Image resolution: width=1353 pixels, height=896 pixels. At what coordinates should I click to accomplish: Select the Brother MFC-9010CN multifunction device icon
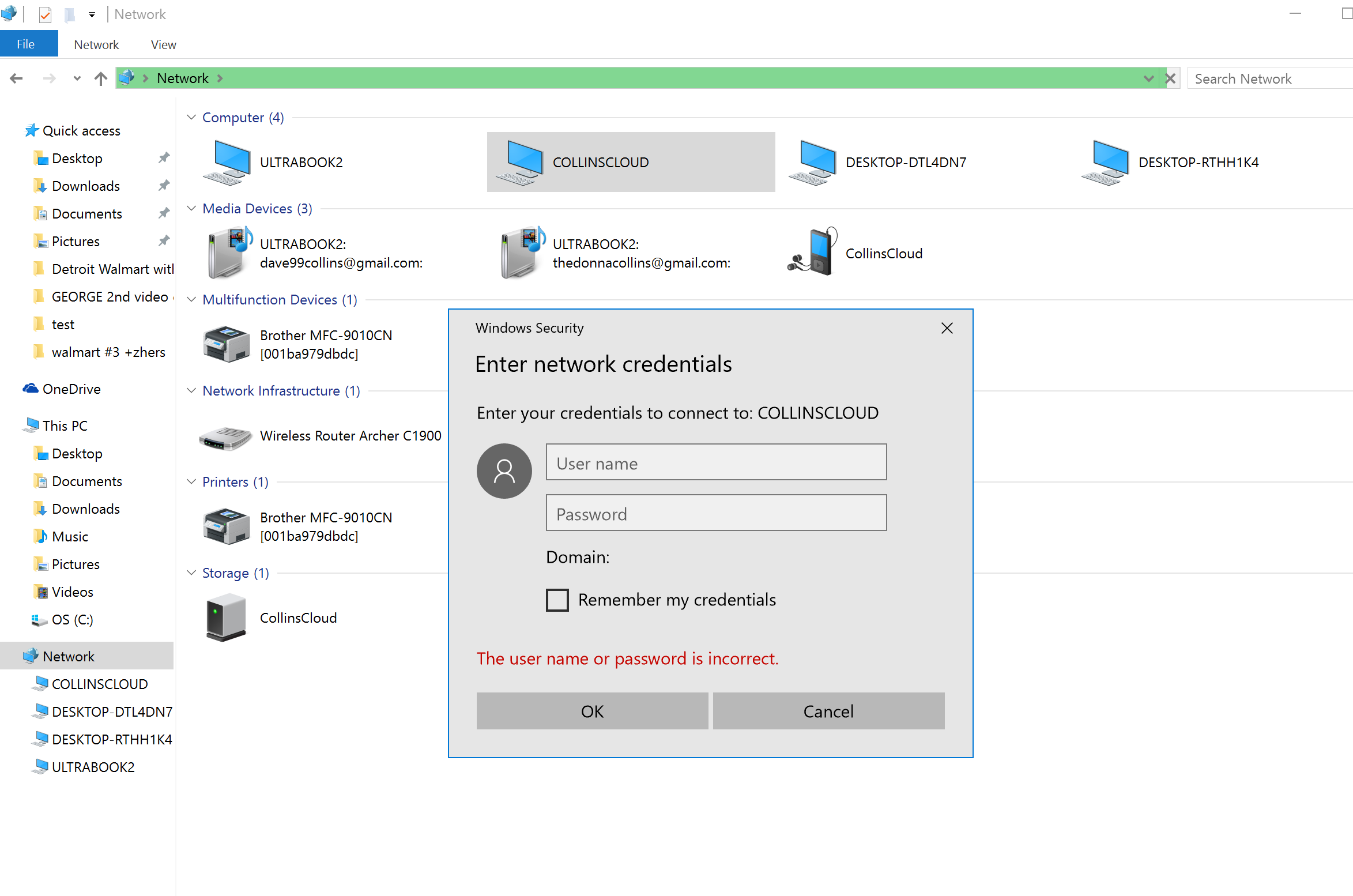(x=226, y=344)
